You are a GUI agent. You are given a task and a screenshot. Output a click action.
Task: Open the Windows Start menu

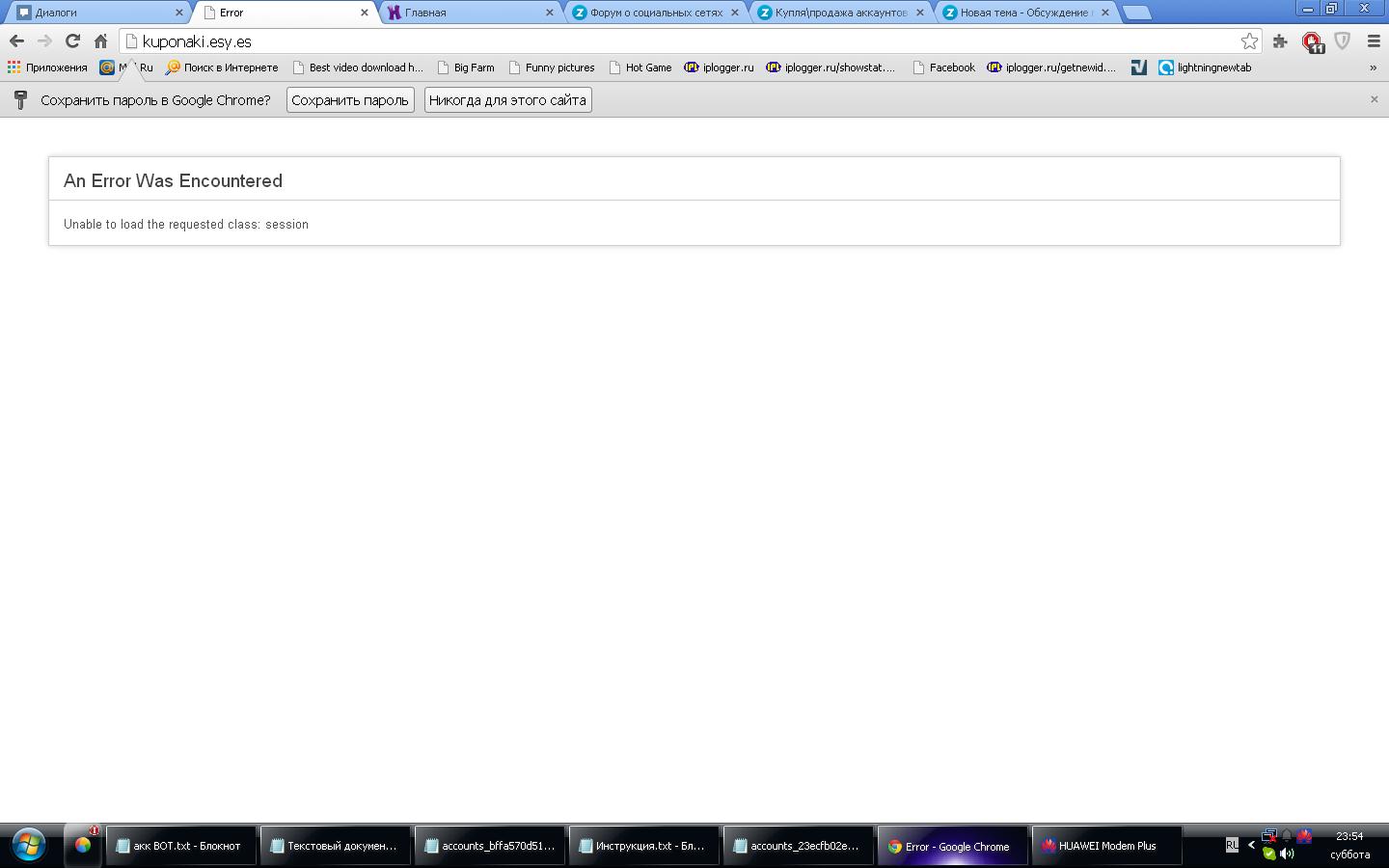pyautogui.click(x=28, y=846)
